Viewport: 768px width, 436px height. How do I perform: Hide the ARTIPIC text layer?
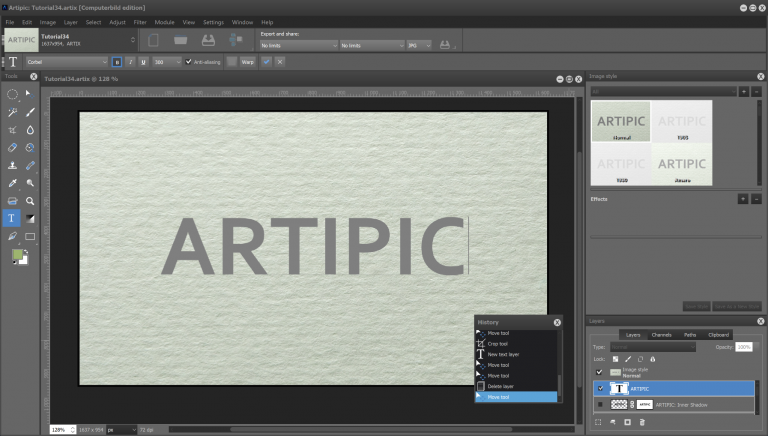click(x=600, y=388)
